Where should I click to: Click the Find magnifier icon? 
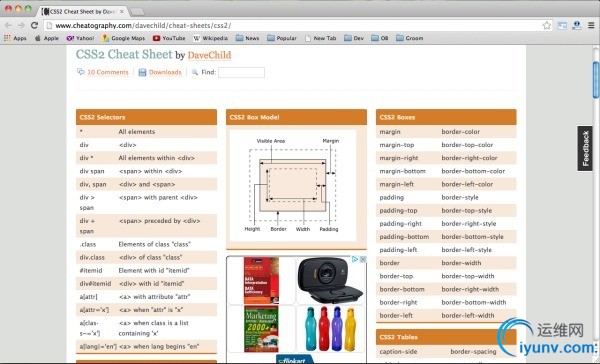click(x=195, y=72)
